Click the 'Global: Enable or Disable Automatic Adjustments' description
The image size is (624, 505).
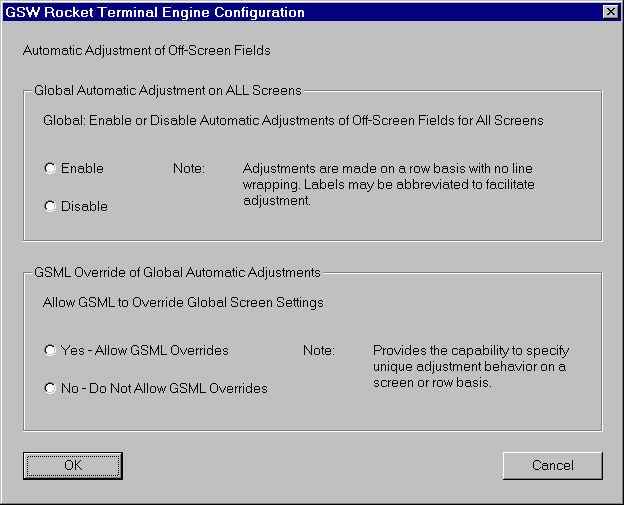(x=293, y=121)
